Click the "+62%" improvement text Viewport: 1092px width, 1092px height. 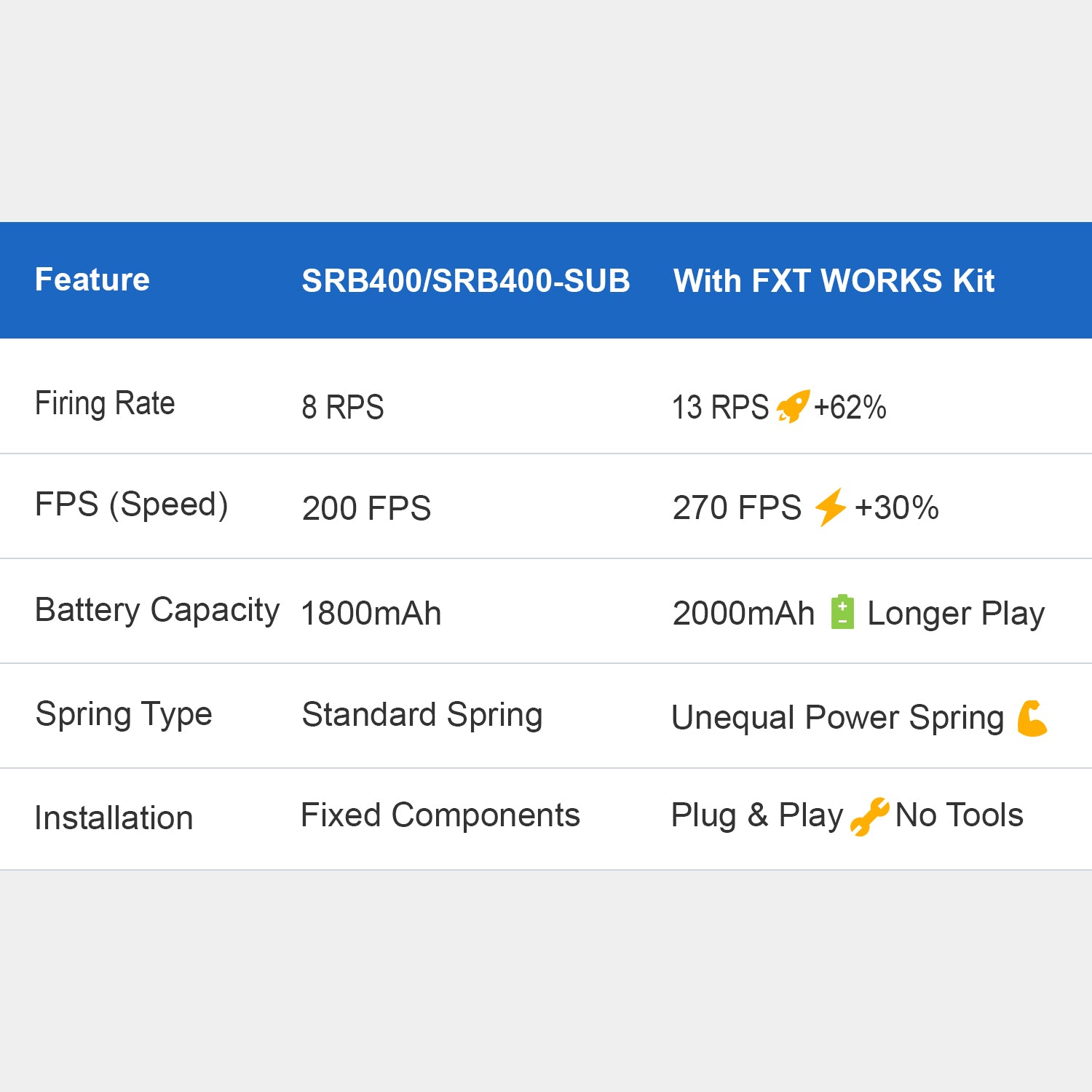point(850,407)
